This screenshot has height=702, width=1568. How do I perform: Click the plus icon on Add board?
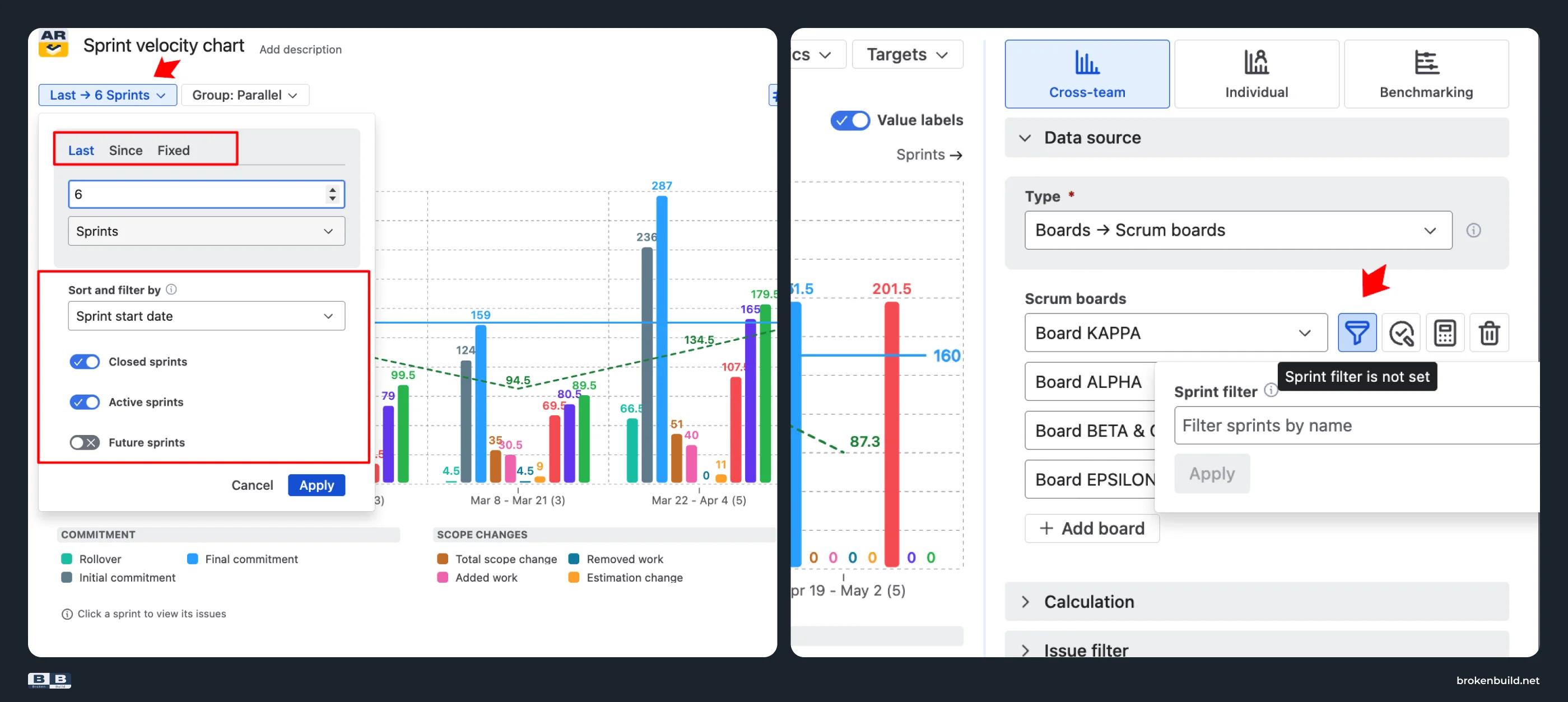[x=1046, y=528]
